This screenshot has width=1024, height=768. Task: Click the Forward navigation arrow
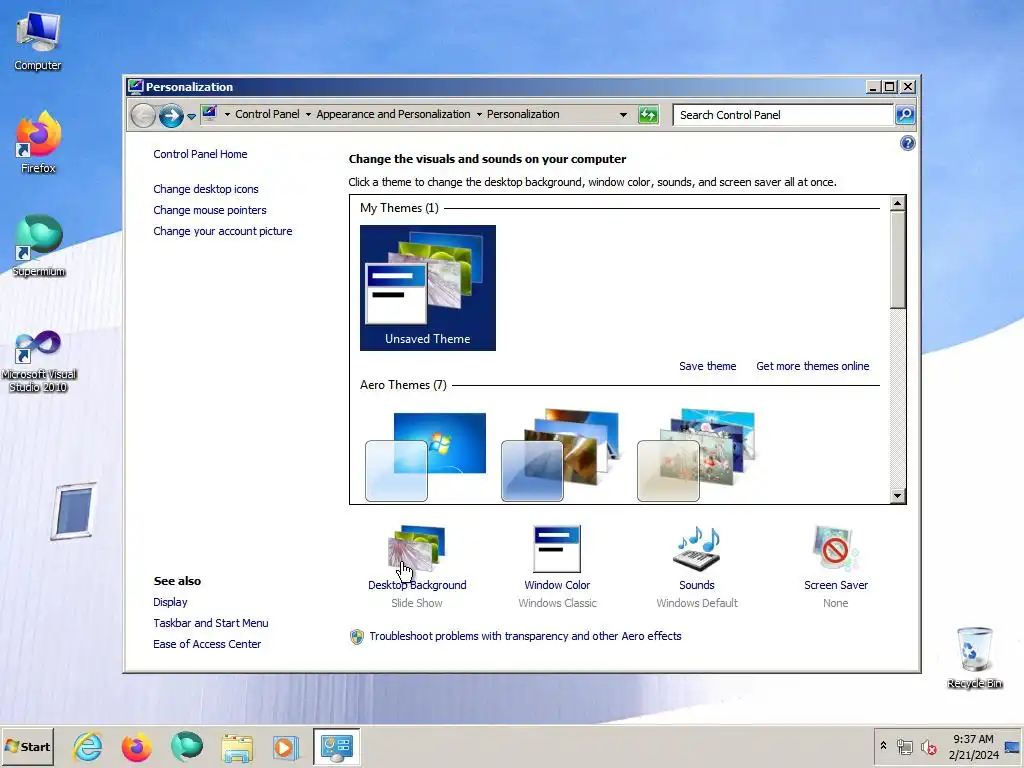point(171,116)
